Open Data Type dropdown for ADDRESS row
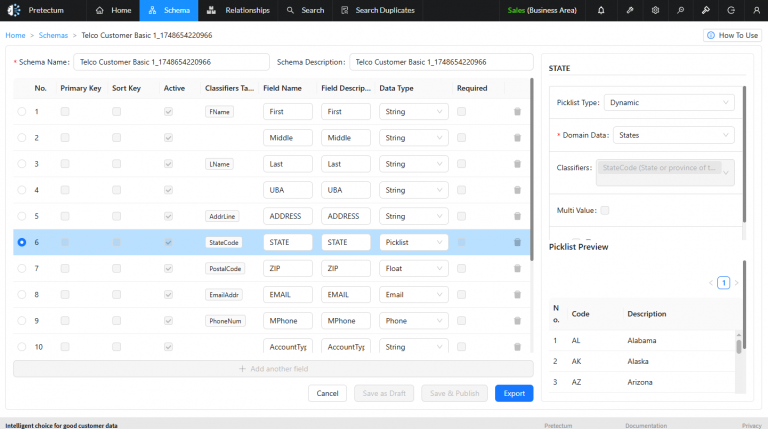This screenshot has height=429, width=768. (x=413, y=216)
